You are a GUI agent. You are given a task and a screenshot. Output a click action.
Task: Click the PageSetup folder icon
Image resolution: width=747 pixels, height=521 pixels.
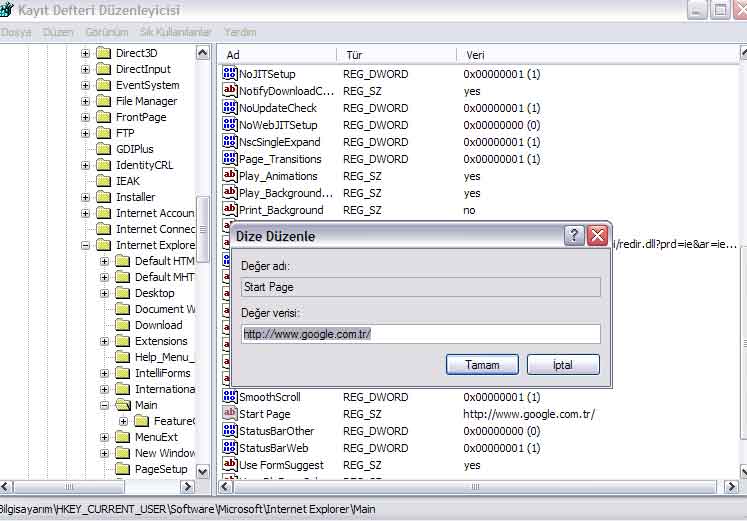click(122, 469)
